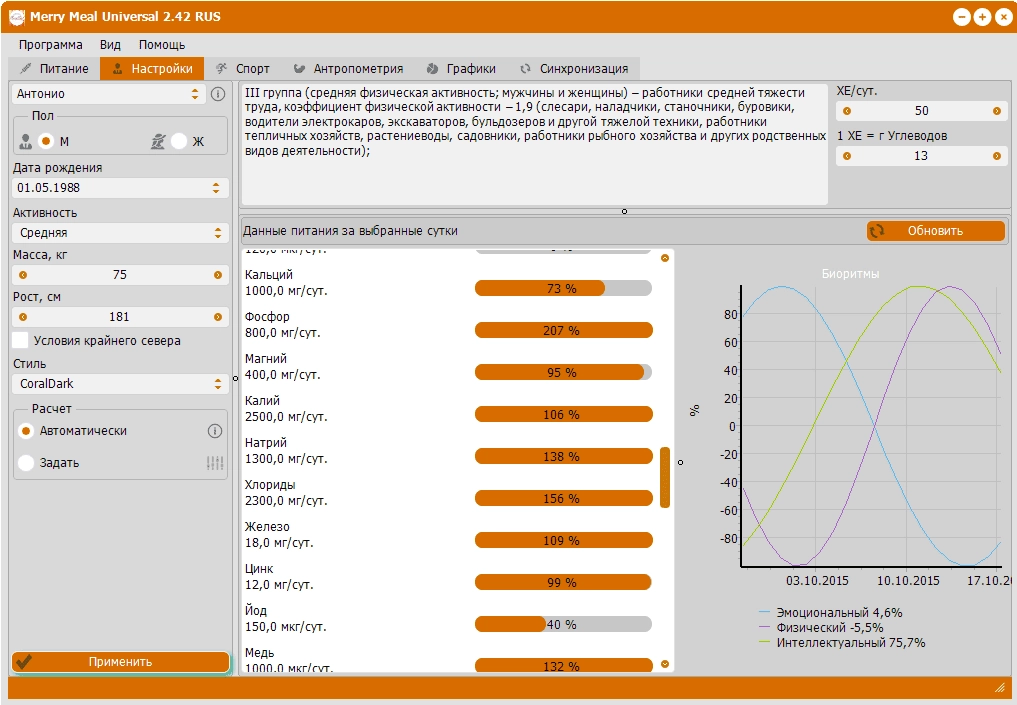Viewport: 1017px width, 705px height.
Task: Click the male silhouette icon beside М
Action: [26, 141]
